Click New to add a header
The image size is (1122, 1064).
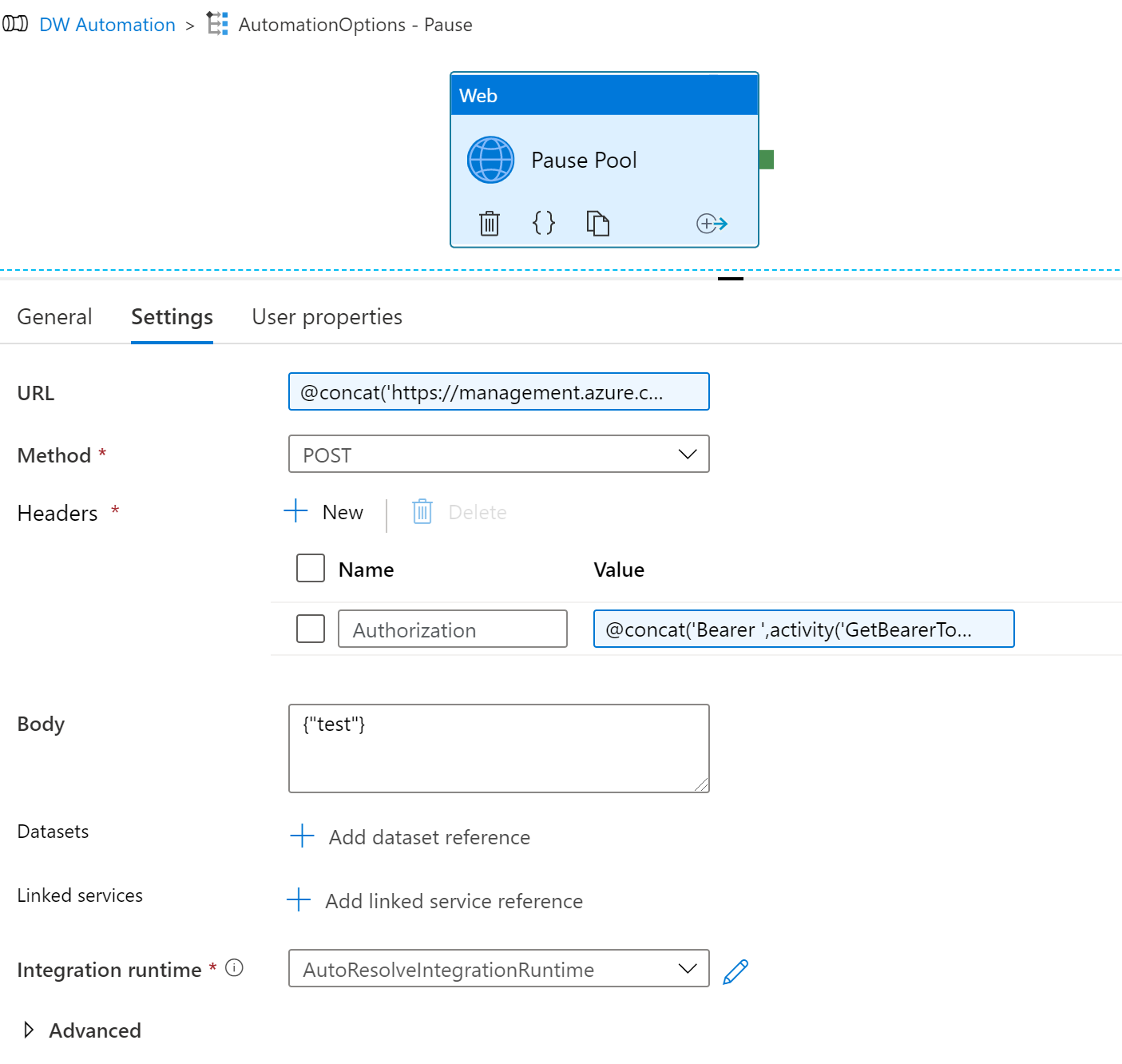(x=342, y=511)
